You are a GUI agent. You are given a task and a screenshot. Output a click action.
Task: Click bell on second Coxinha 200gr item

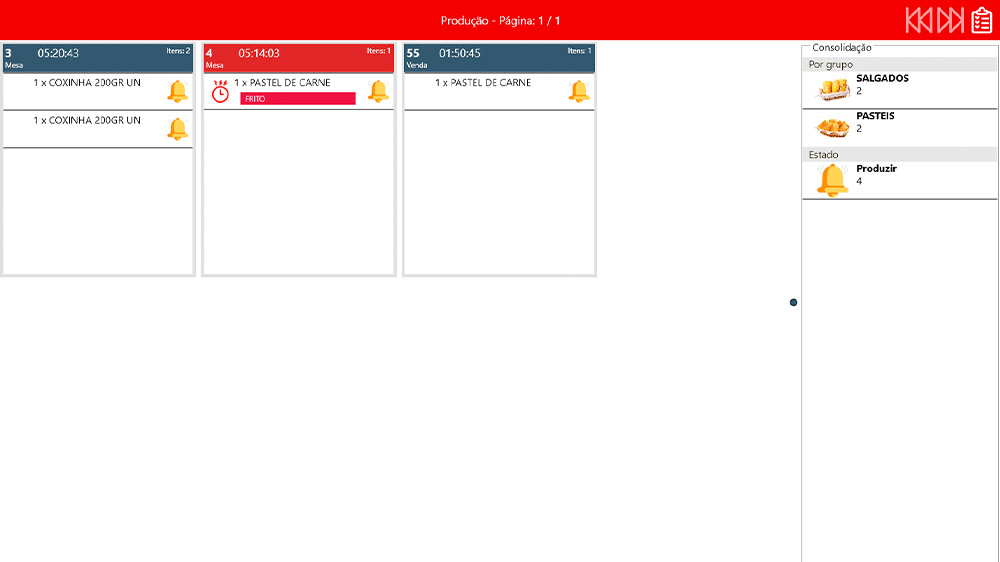178,129
